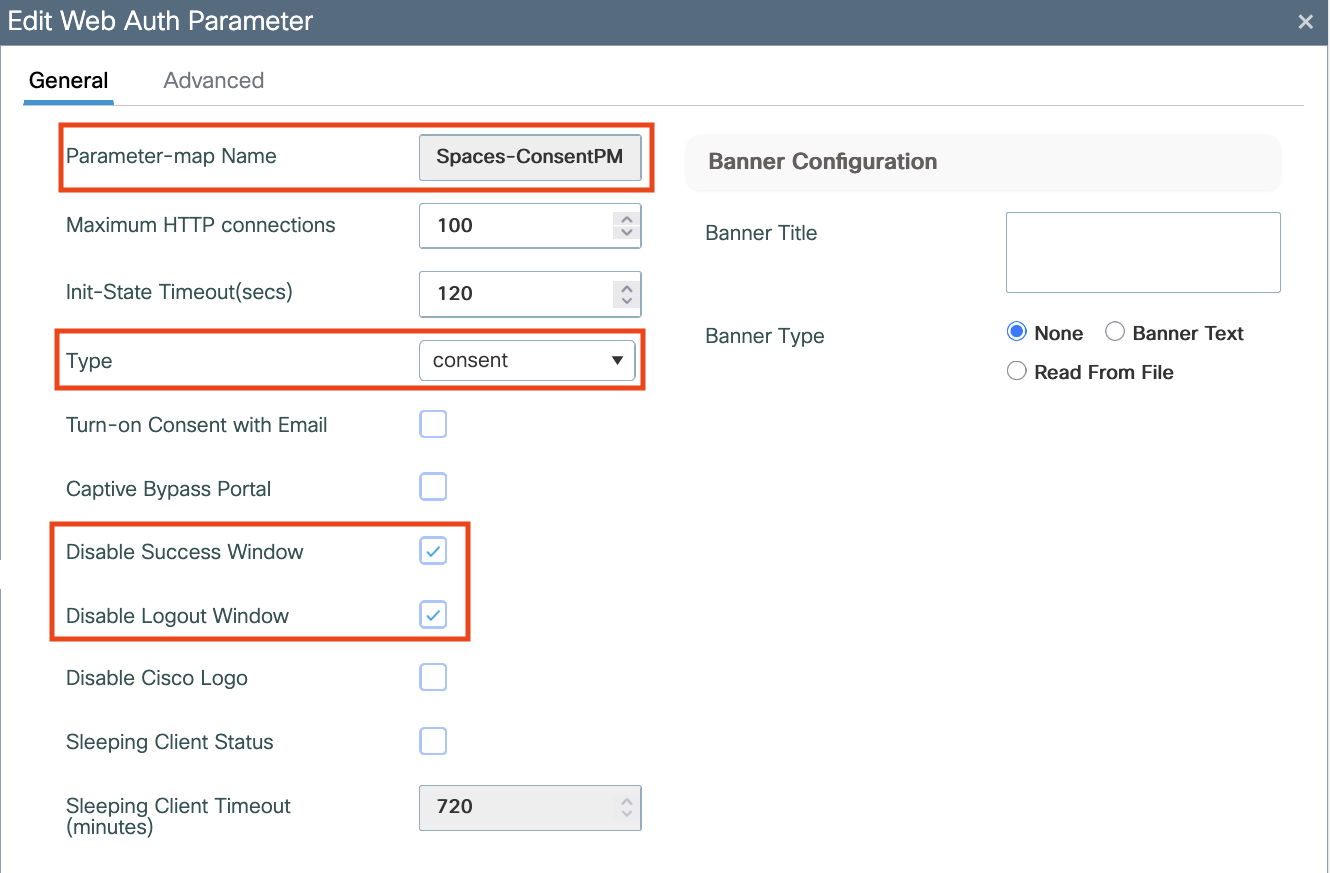Select the General tab
1330x873 pixels.
click(x=68, y=80)
